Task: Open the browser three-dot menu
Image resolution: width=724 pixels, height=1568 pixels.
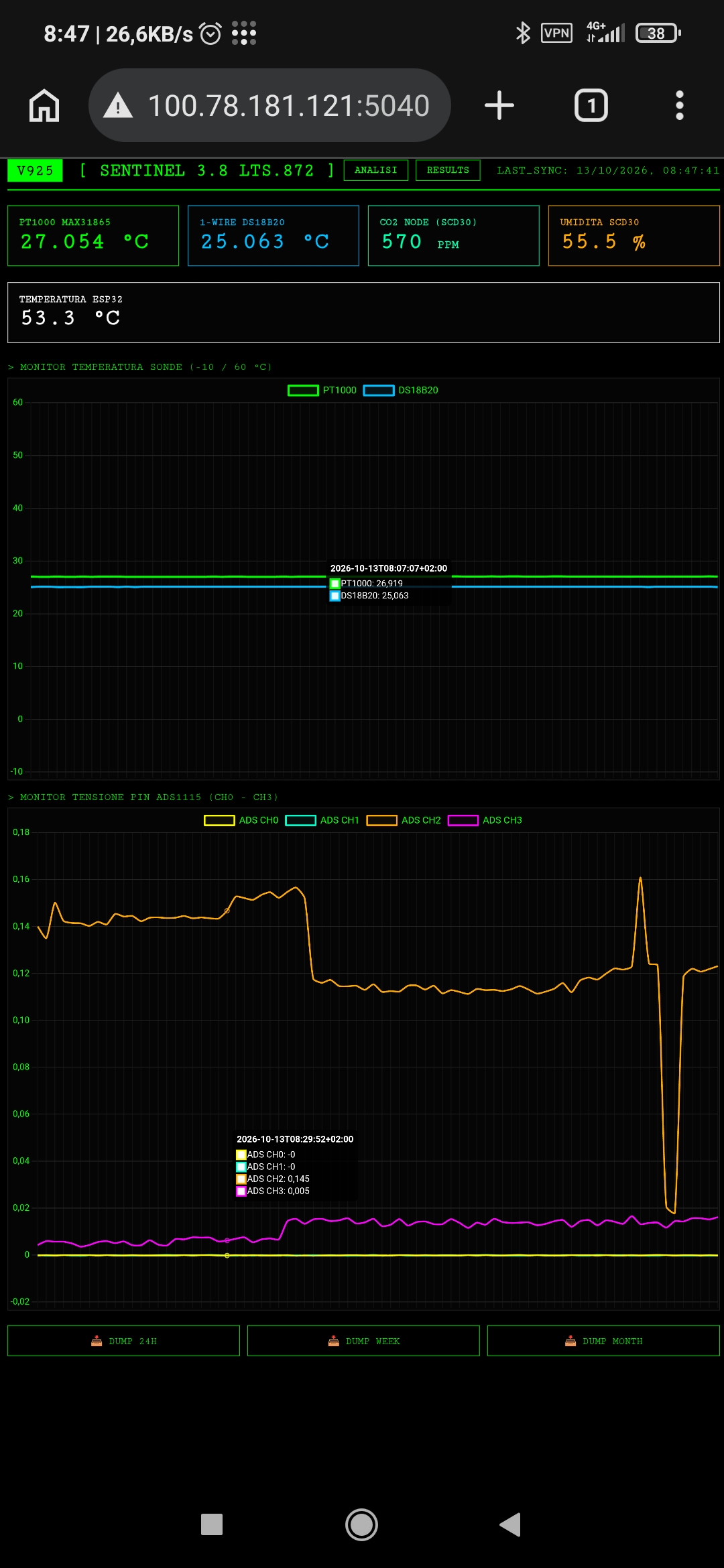Action: tap(680, 106)
